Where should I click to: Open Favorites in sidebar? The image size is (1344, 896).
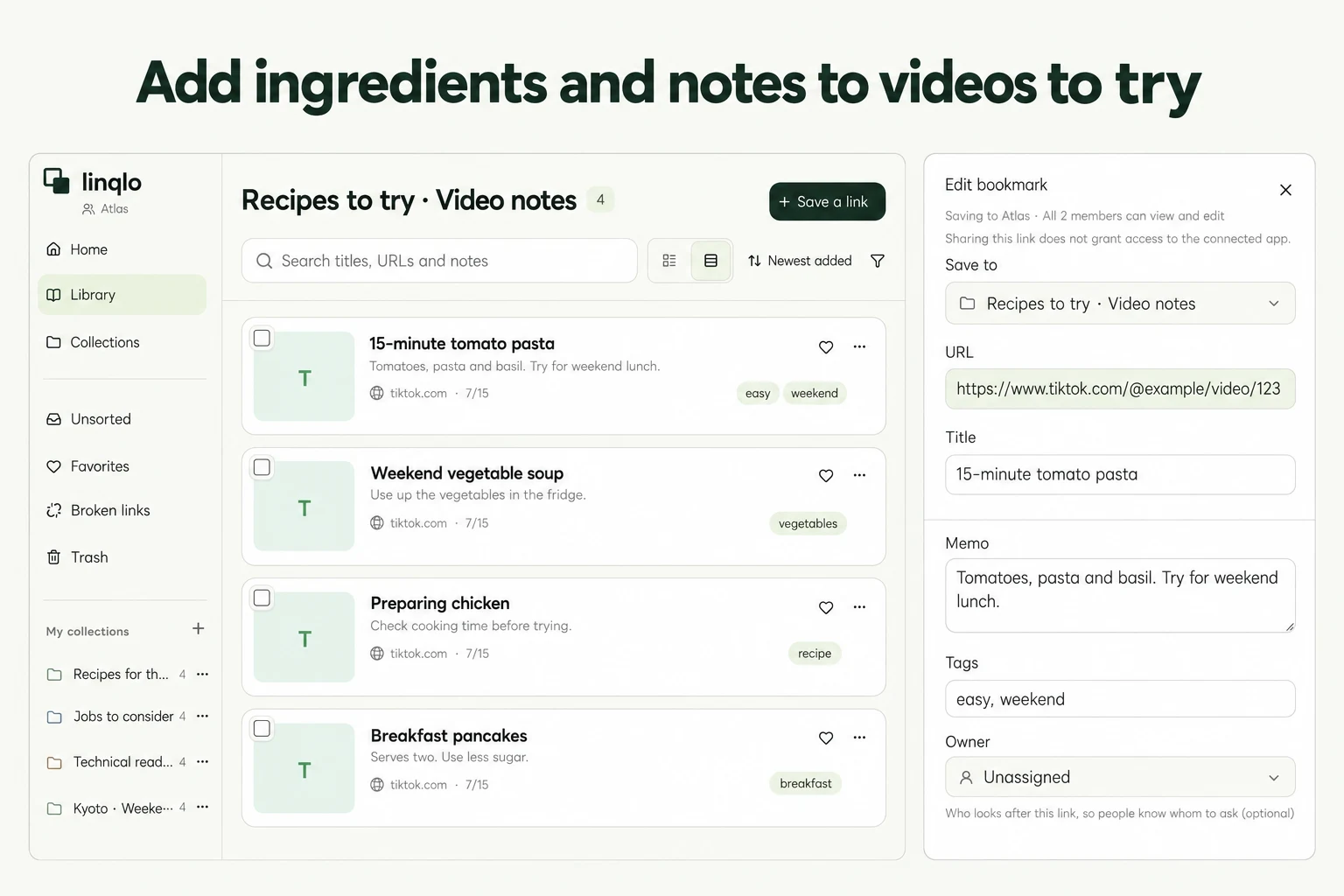click(x=122, y=466)
